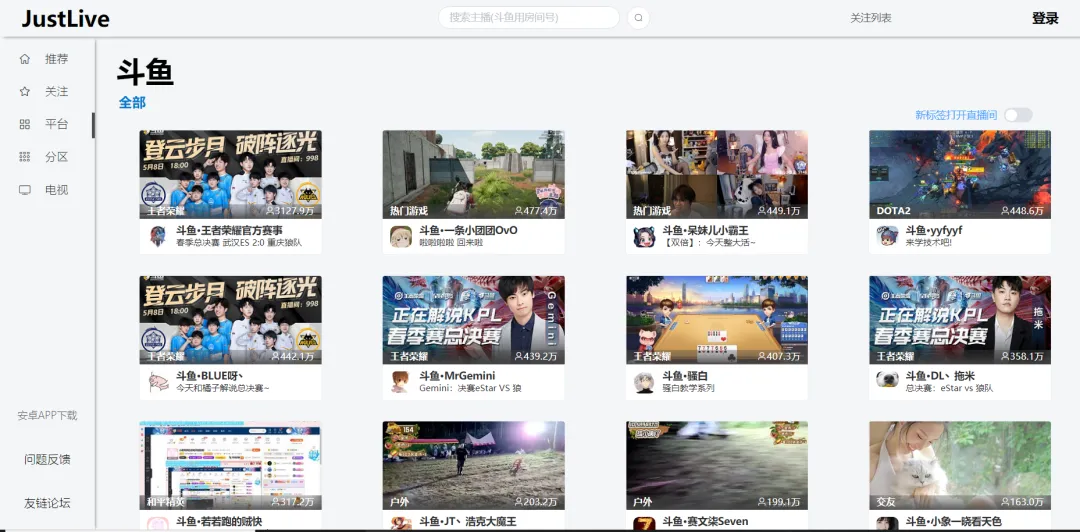
Task: Open the 呆妹儿小霸王 stream thumbnail
Action: coord(717,174)
